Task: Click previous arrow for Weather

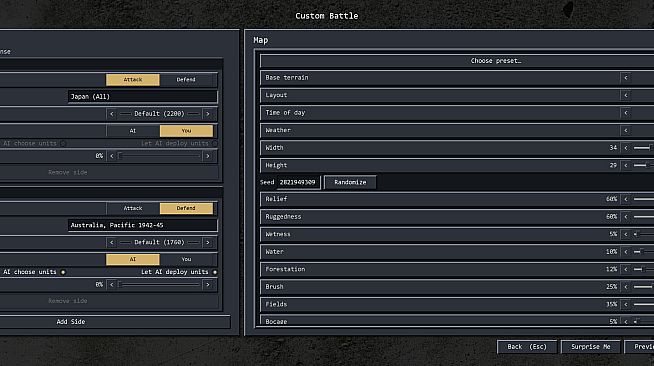Action: [626, 130]
